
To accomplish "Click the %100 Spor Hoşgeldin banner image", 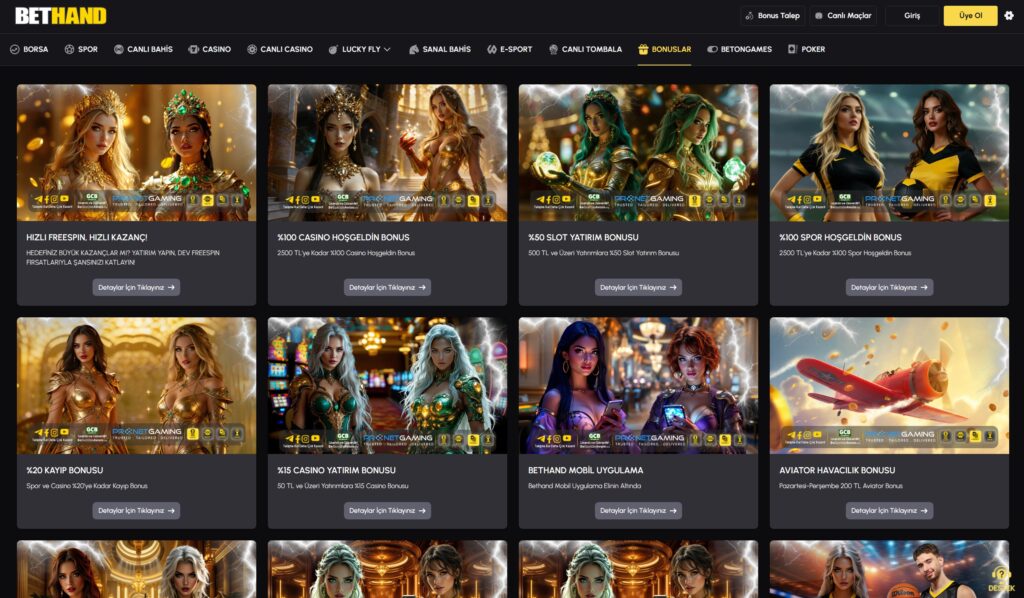I will coord(889,152).
